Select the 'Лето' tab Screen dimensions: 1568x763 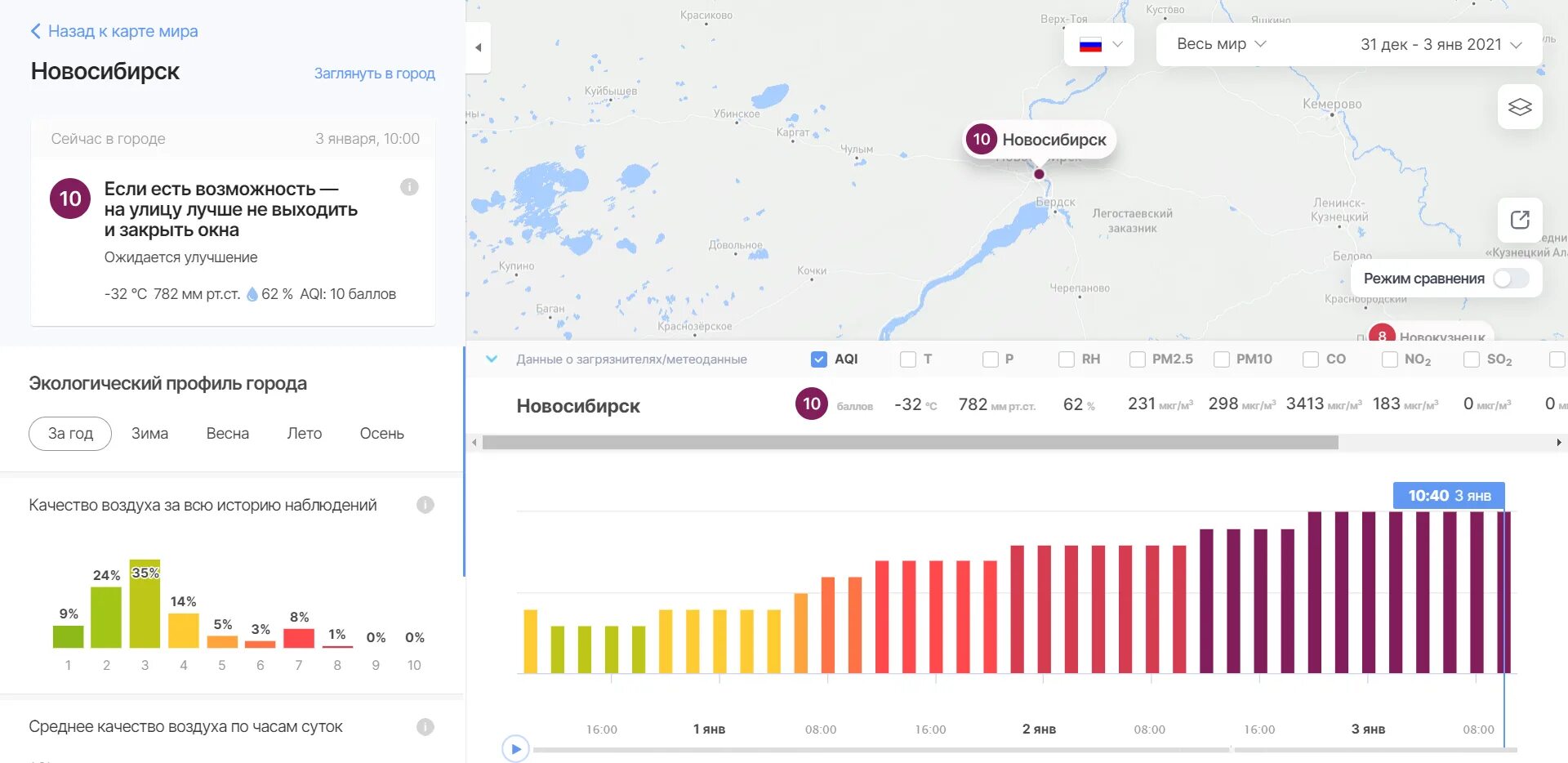click(x=305, y=434)
